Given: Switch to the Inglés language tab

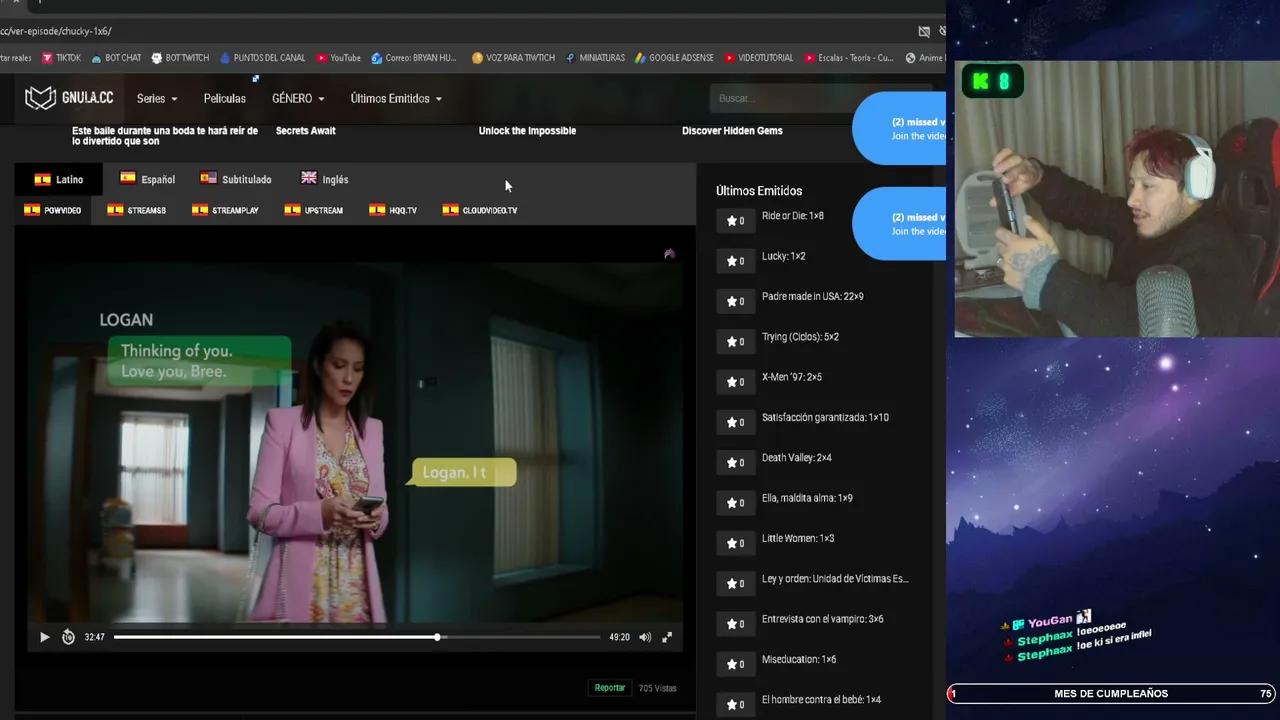Looking at the screenshot, I should coord(325,180).
